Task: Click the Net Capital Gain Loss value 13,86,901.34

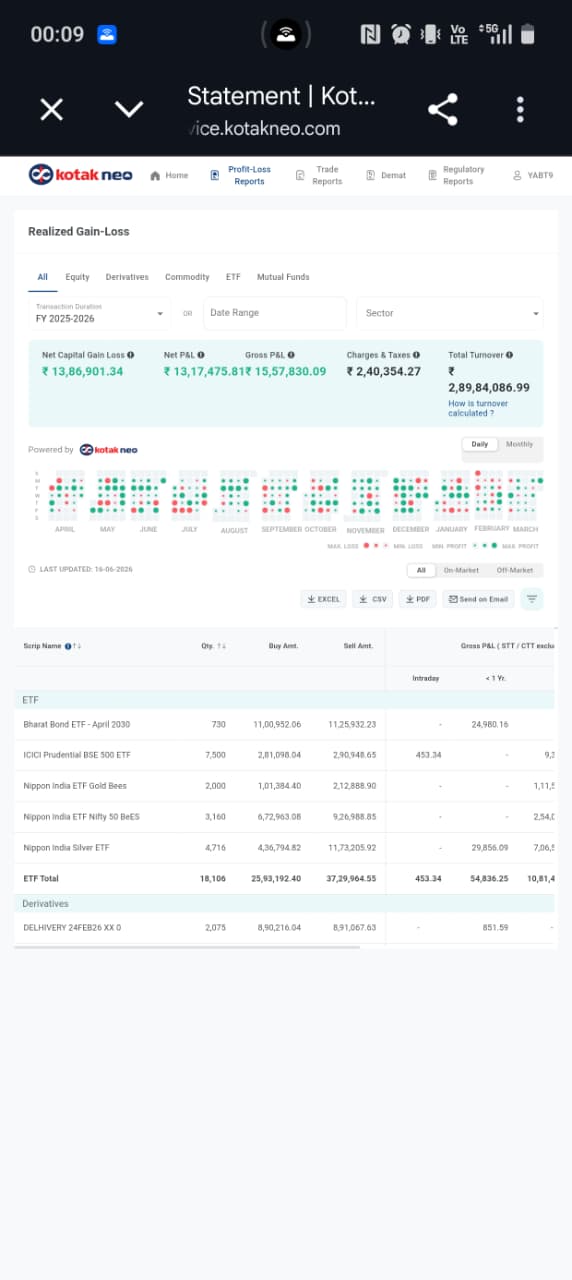Action: pyautogui.click(x=82, y=371)
